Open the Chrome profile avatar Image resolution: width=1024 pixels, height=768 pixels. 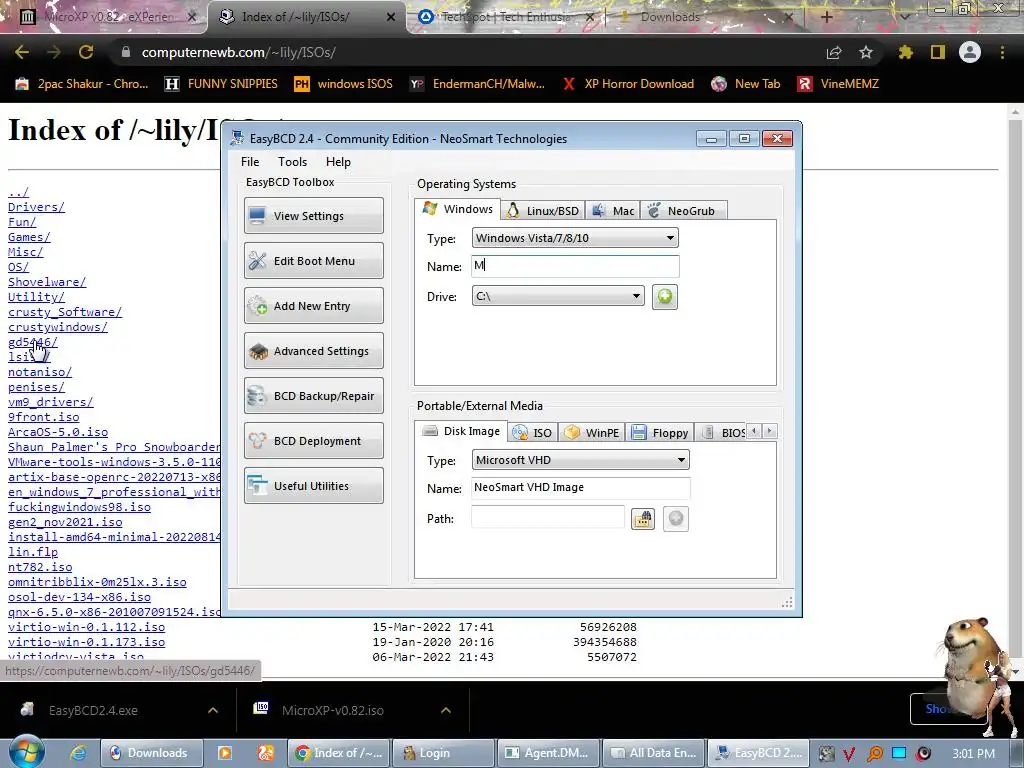[970, 52]
